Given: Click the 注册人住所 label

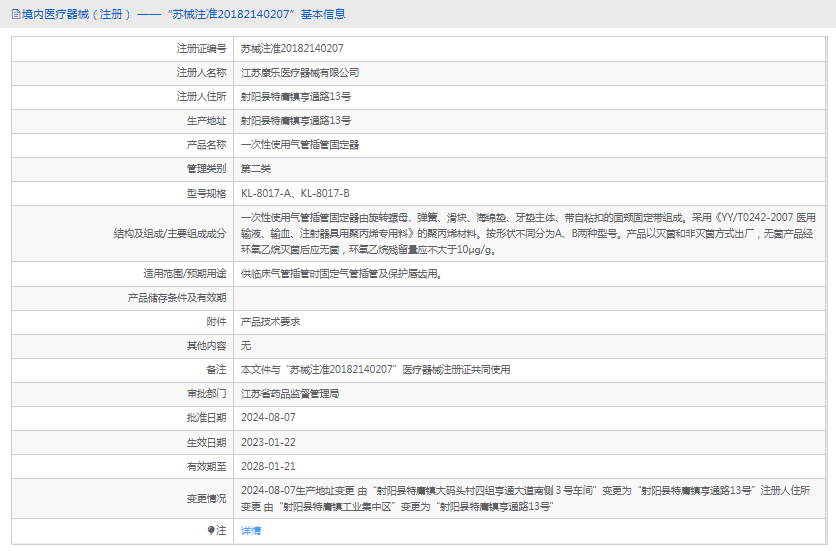Looking at the screenshot, I should 202,97.
